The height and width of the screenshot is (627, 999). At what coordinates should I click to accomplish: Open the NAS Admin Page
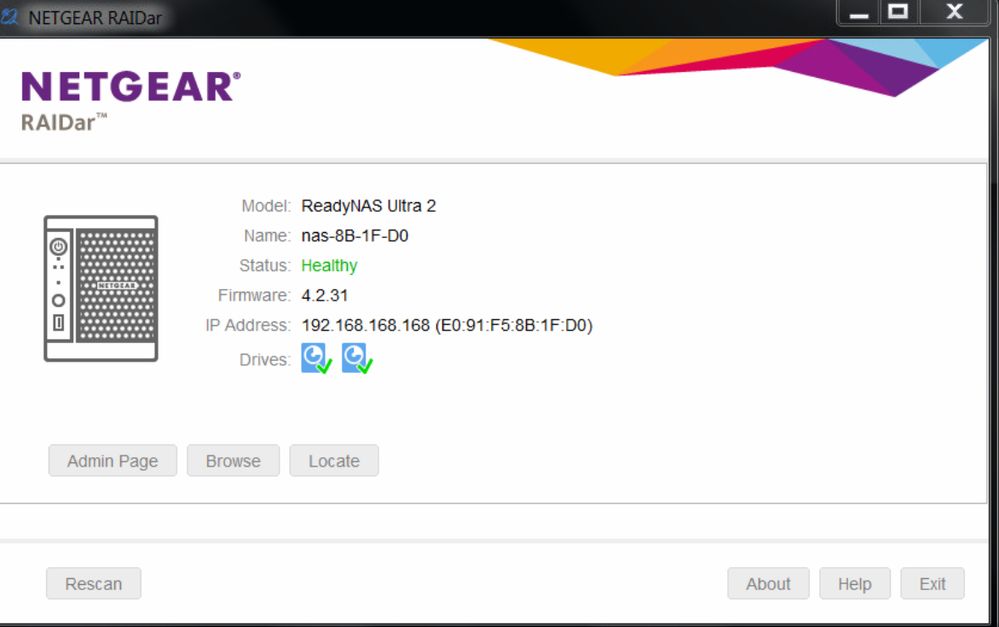(113, 461)
